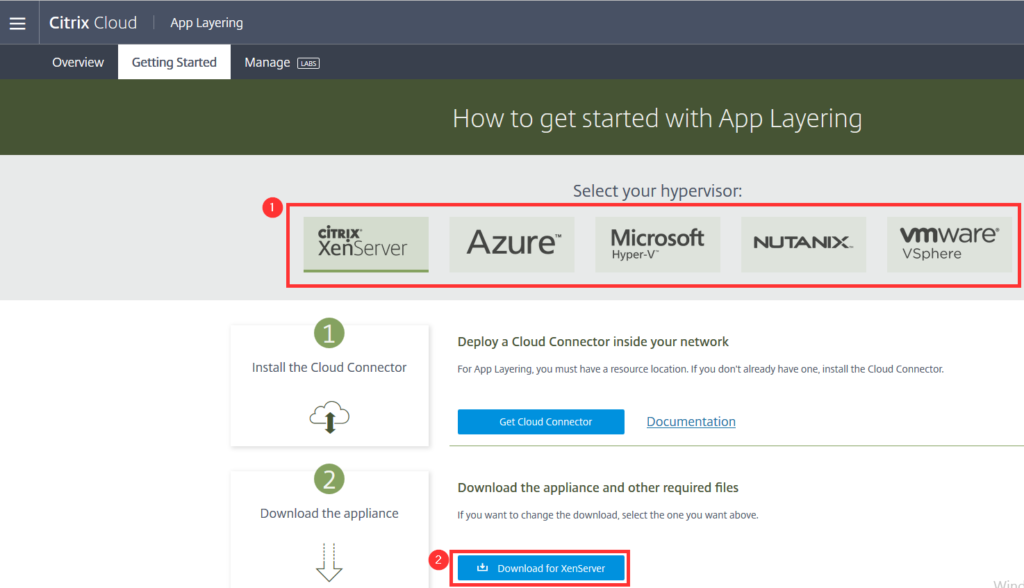Select the Nutanix hypervisor tile
Screen dimensions: 1024x588
coord(803,244)
